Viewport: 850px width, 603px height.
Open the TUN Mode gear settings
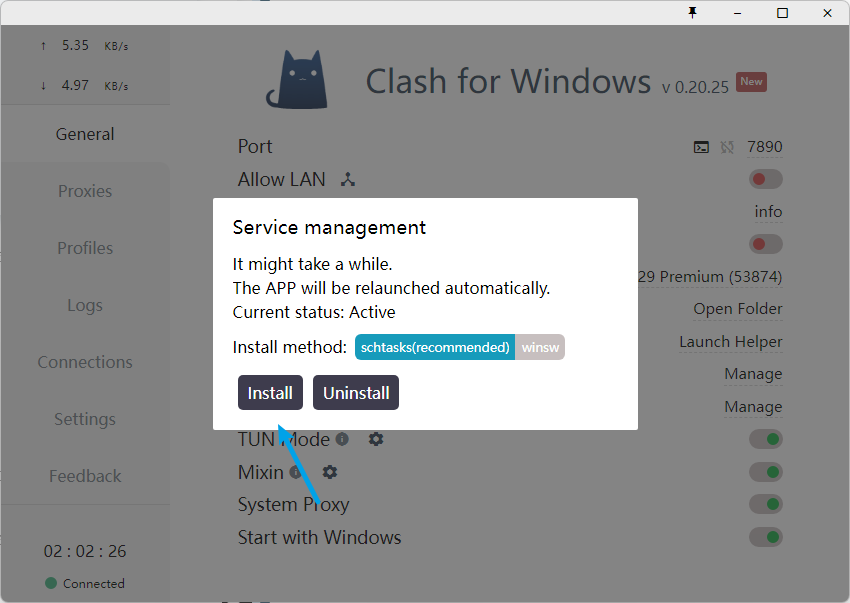(376, 439)
